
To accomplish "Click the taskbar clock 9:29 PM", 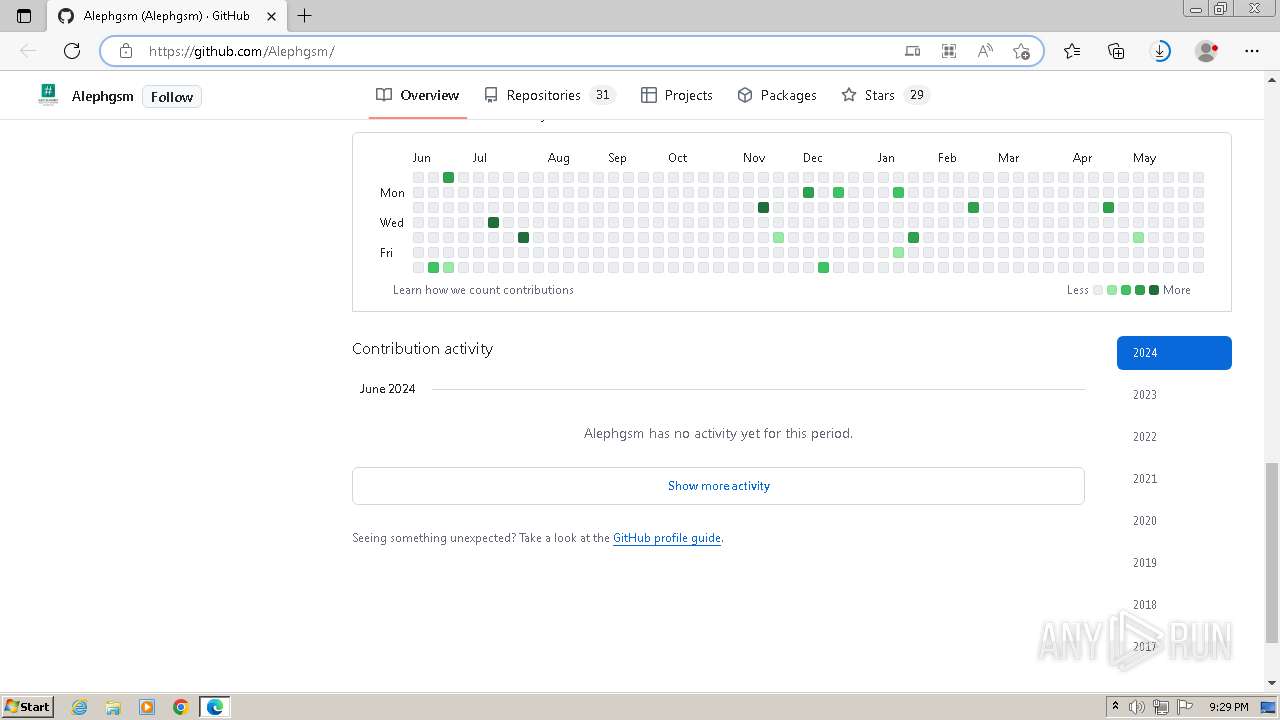I will pos(1228,707).
